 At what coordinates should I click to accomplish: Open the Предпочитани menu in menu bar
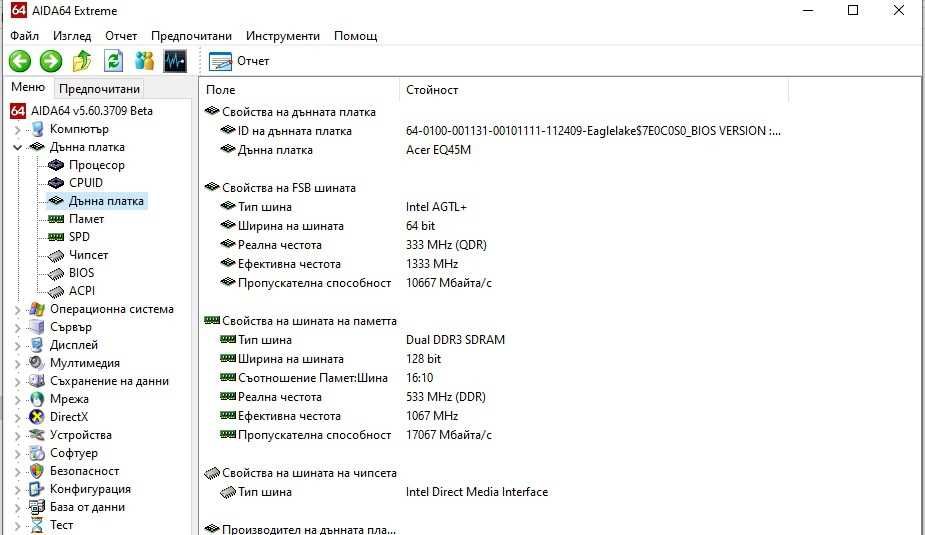click(x=191, y=36)
